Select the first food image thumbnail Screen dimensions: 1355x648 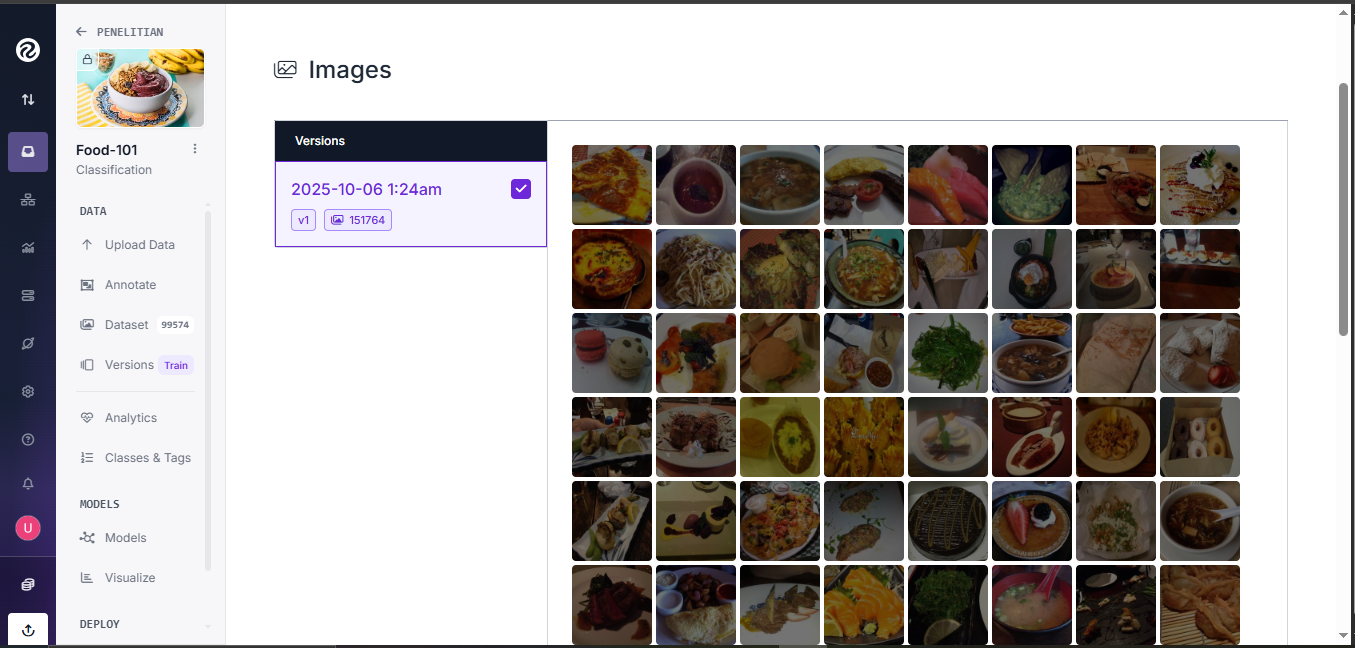[612, 185]
